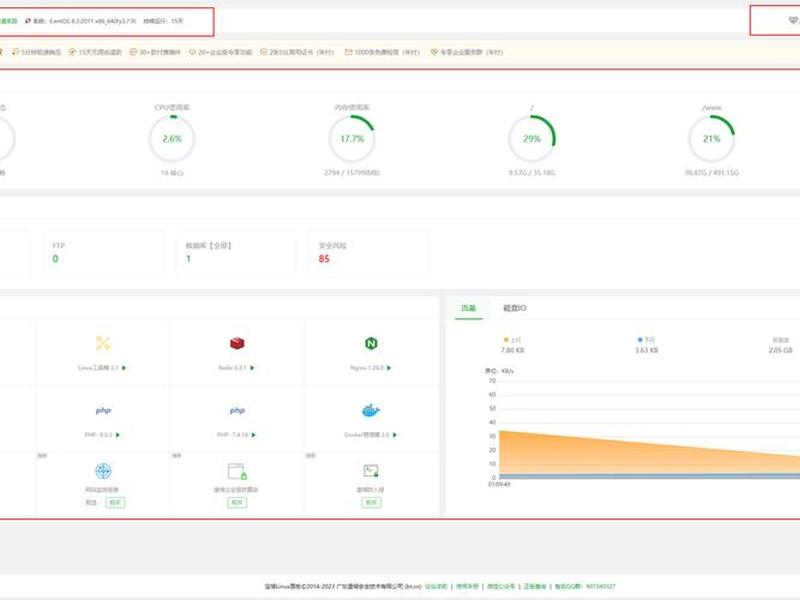This screenshot has width=800, height=600.
Task: Click the 20+ enterprise features icon in banner
Action: [192, 52]
